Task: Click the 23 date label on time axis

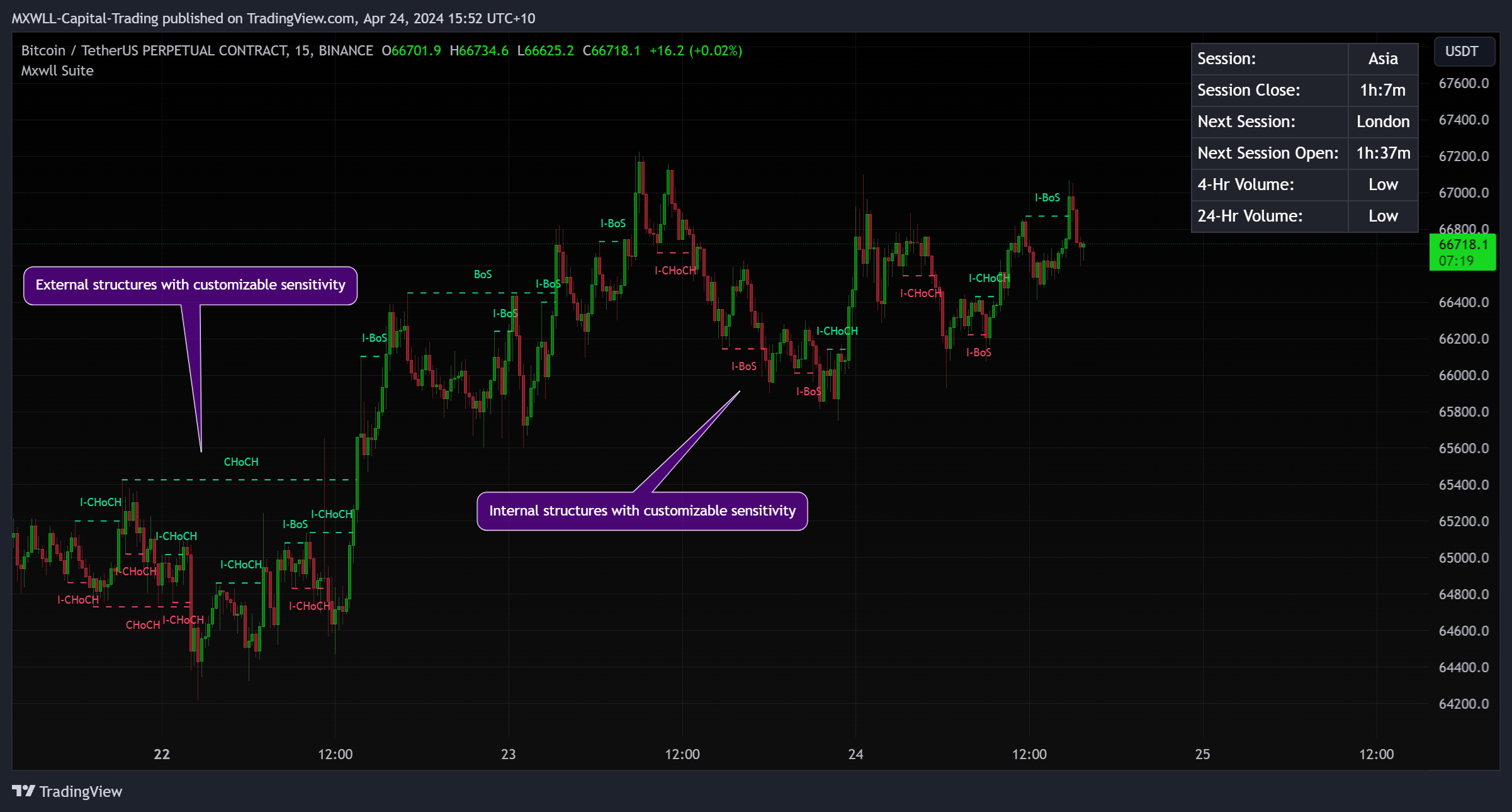Action: pyautogui.click(x=508, y=754)
